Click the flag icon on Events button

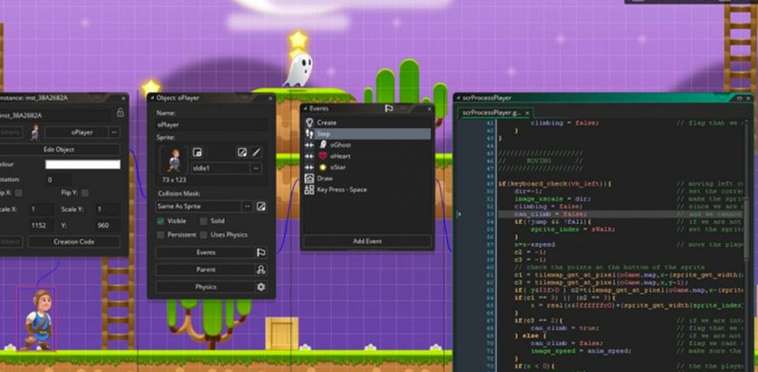point(261,252)
